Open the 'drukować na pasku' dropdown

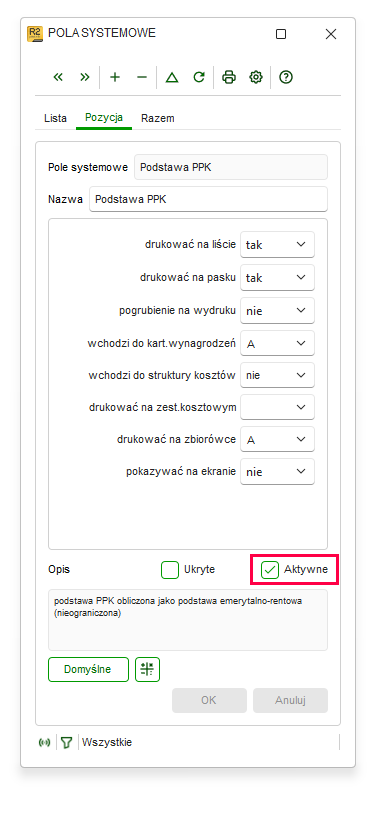pyautogui.click(x=277, y=277)
